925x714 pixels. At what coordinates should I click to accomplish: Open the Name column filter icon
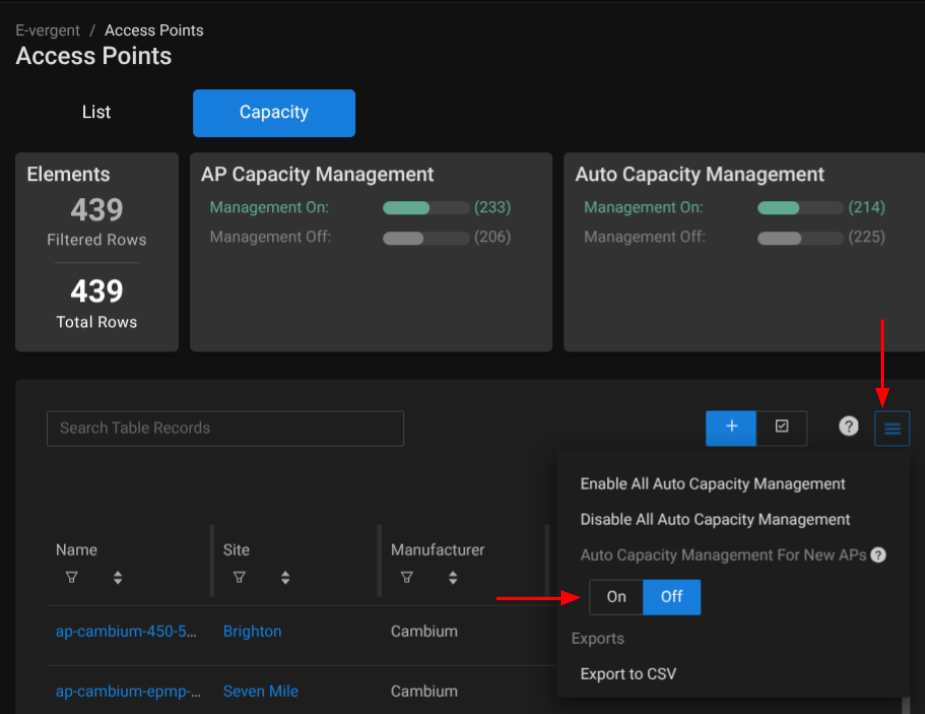pos(71,578)
